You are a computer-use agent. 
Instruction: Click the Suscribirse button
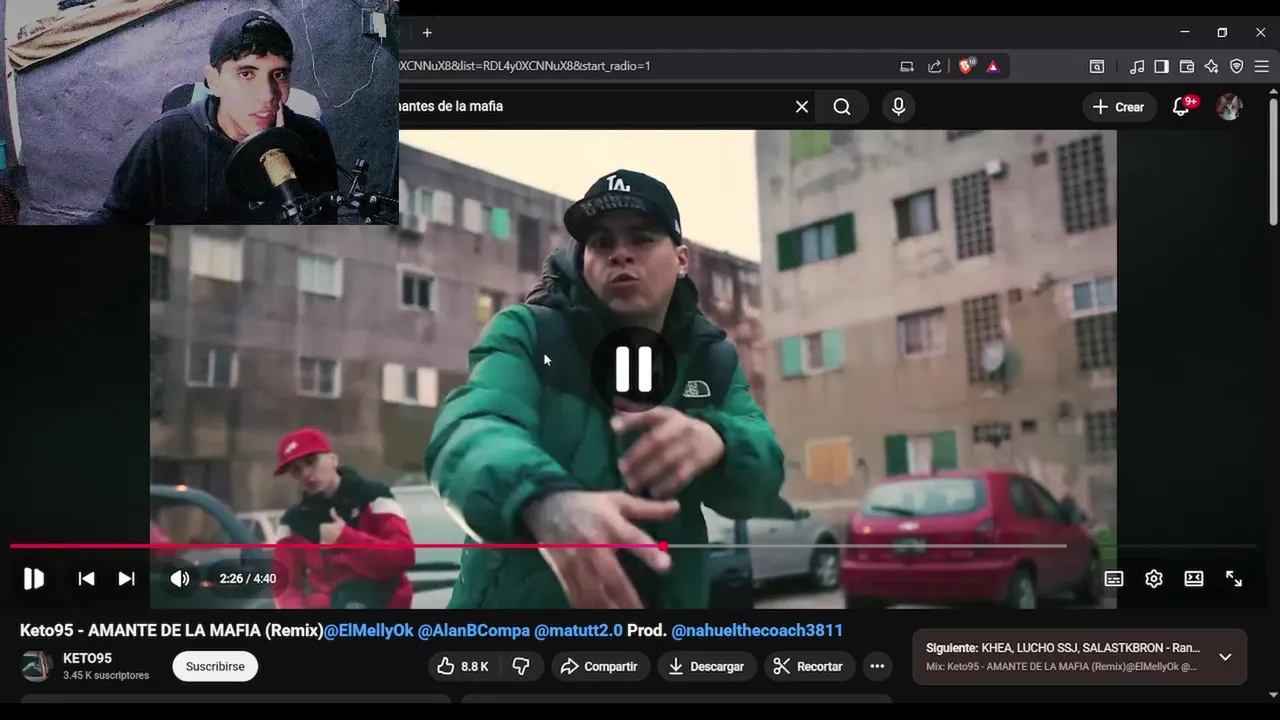[215, 666]
